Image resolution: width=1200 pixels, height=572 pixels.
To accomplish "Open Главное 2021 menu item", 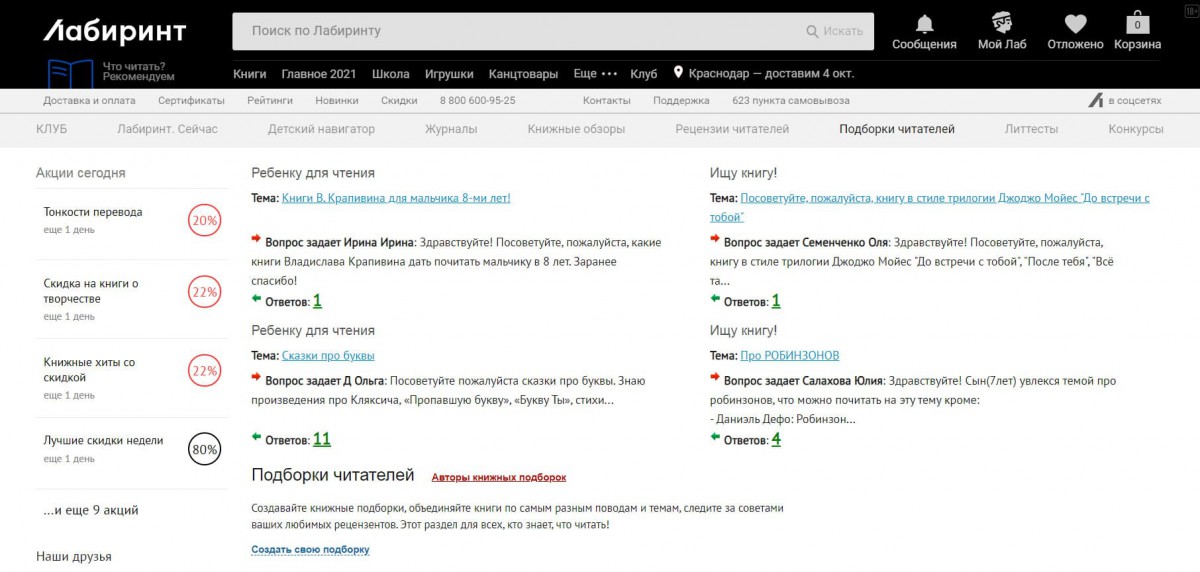I will point(319,74).
